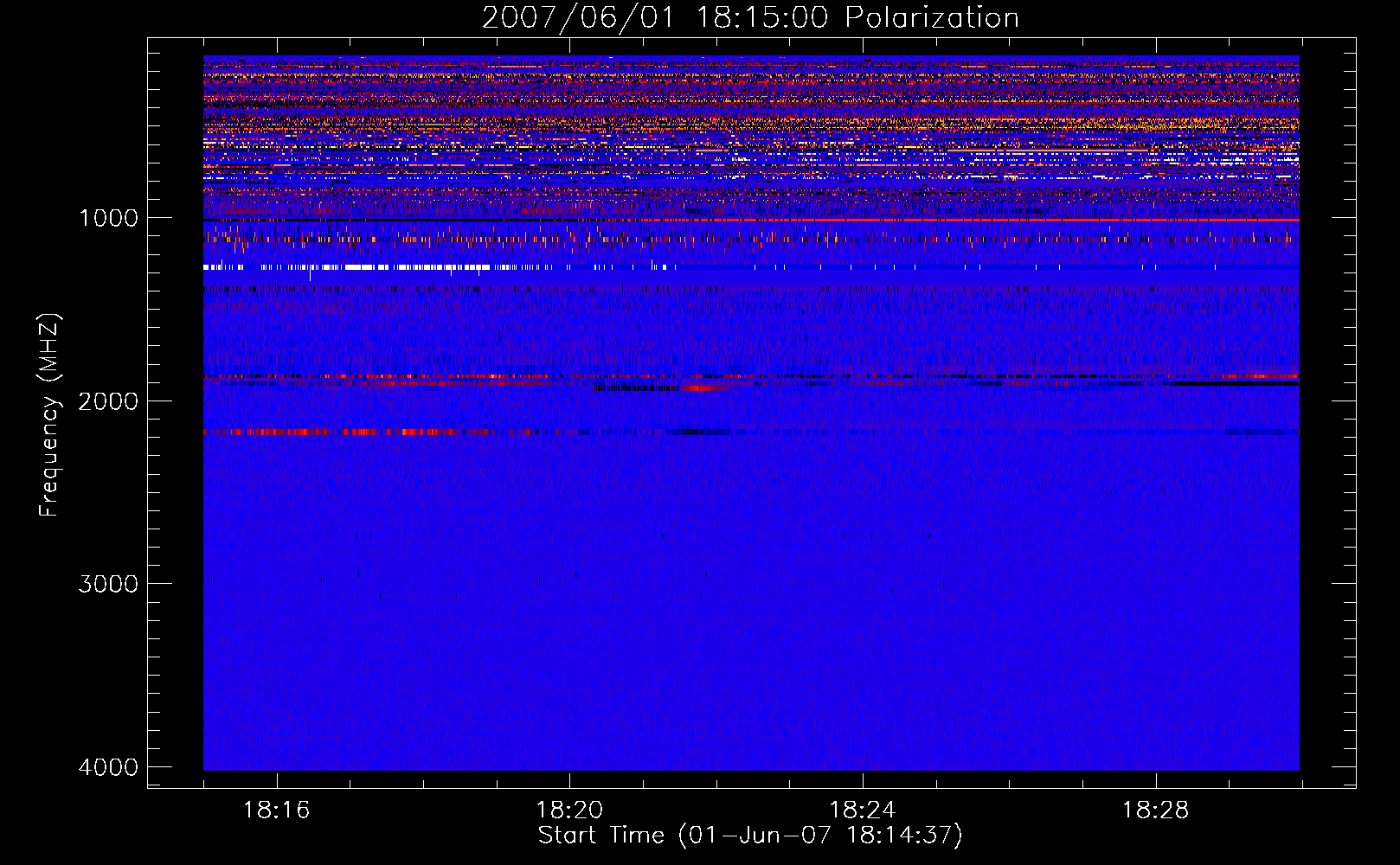The height and width of the screenshot is (865, 1400).
Task: Click the 2000 frequency tick label
Action: (x=108, y=401)
